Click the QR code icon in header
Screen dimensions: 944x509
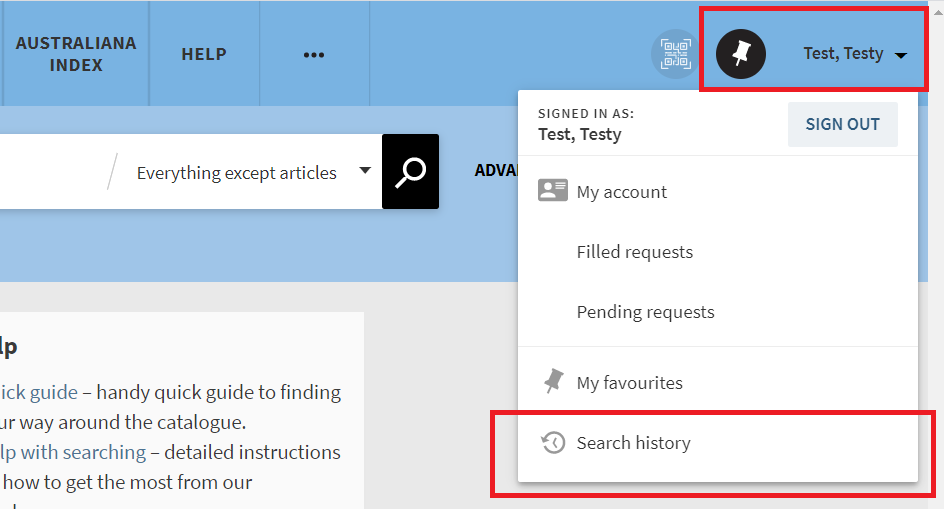(675, 53)
